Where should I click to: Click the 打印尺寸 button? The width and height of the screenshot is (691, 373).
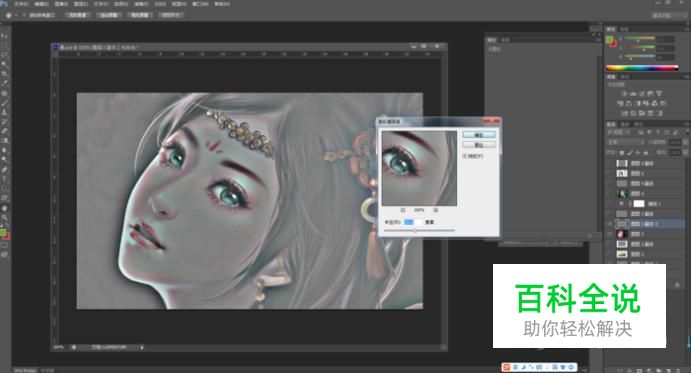click(171, 15)
